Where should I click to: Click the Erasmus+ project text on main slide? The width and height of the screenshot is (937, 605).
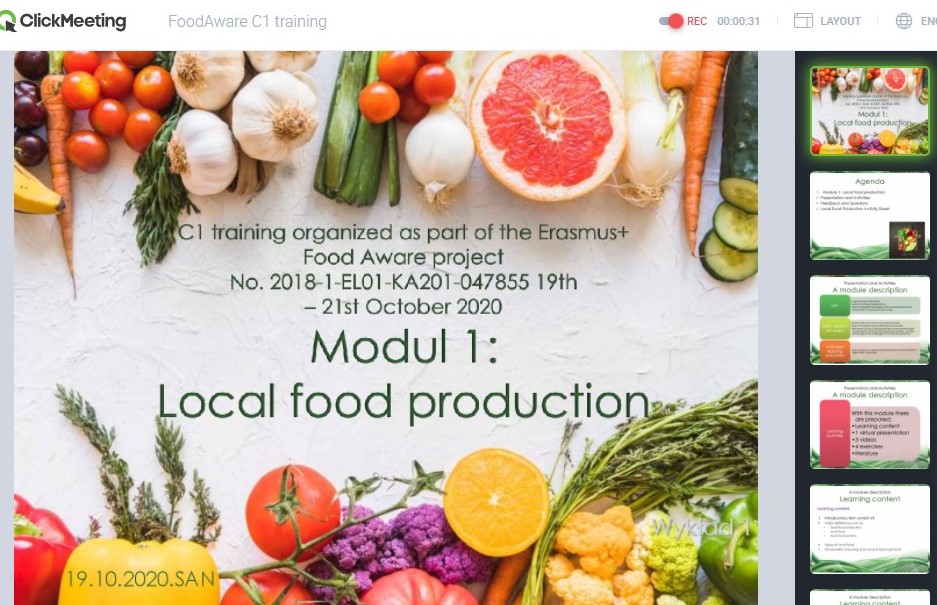403,269
